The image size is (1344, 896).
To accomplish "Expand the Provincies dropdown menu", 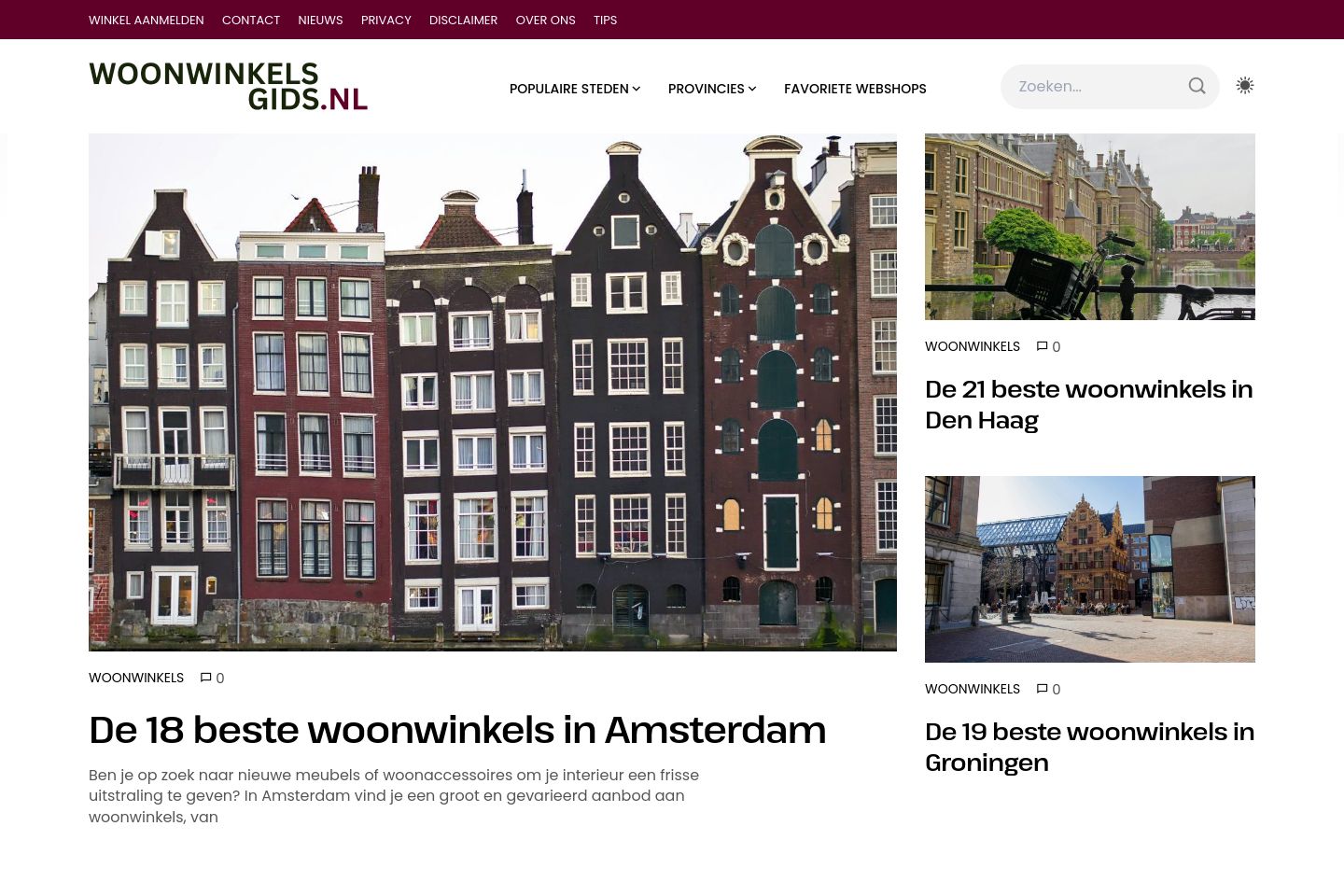I will click(x=711, y=89).
